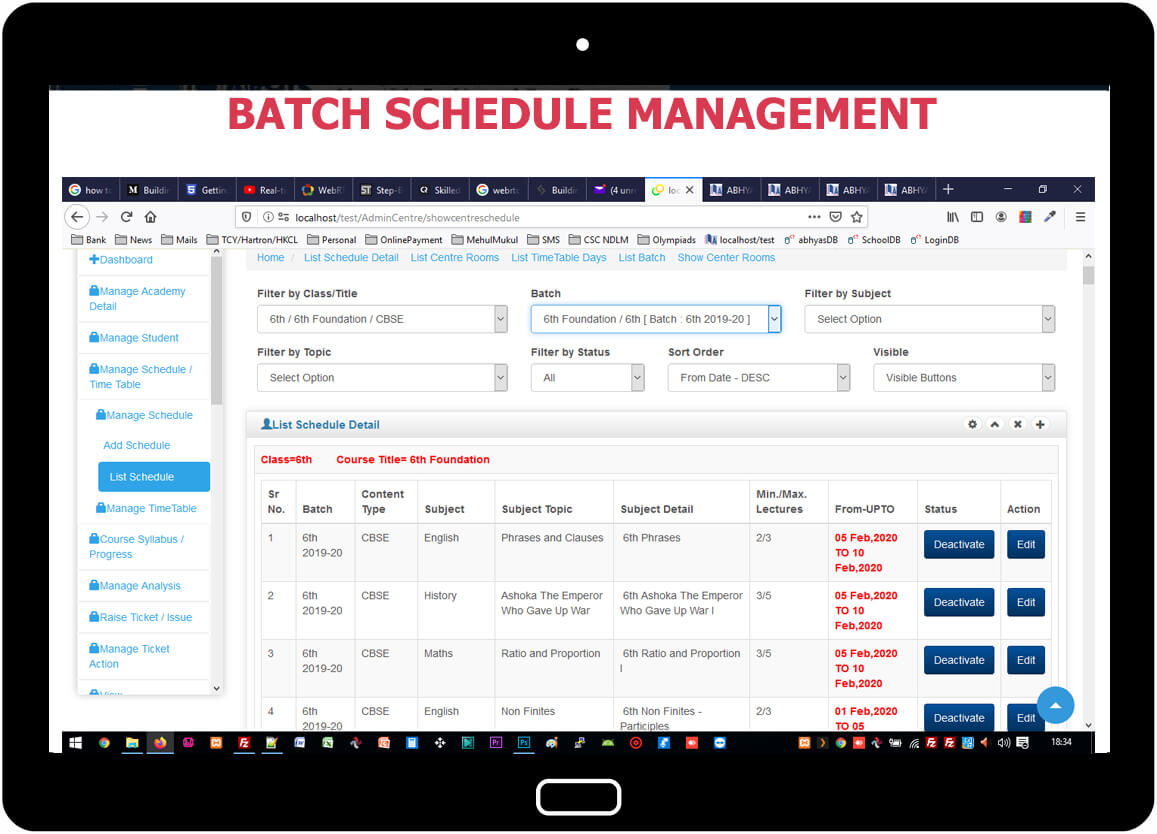The image size is (1157, 834).
Task: Edit the Maths Ratio and Proportion schedule
Action: [1025, 659]
